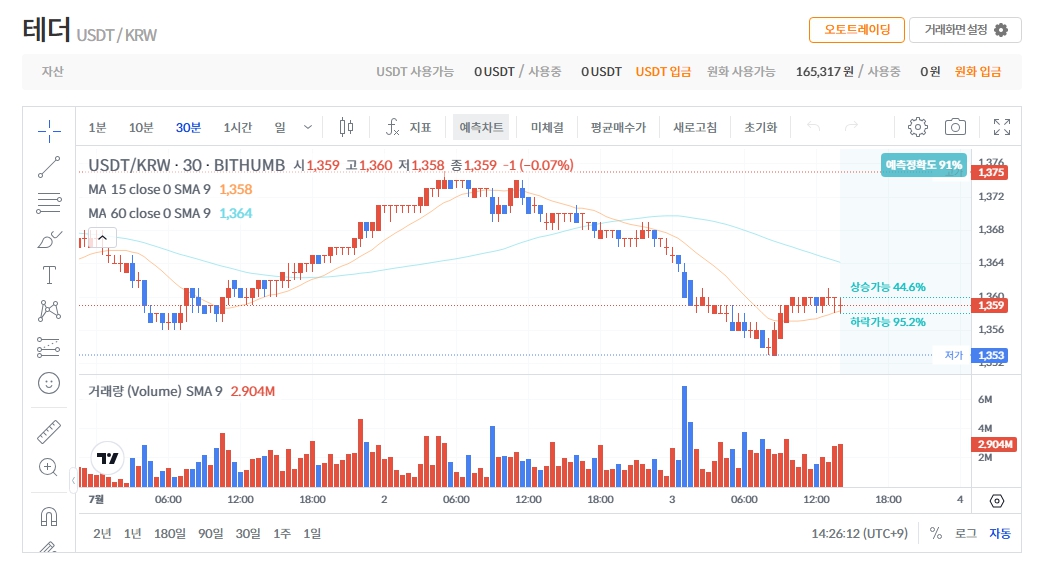Set the chart range to 90일
1047x578 pixels.
pos(210,533)
